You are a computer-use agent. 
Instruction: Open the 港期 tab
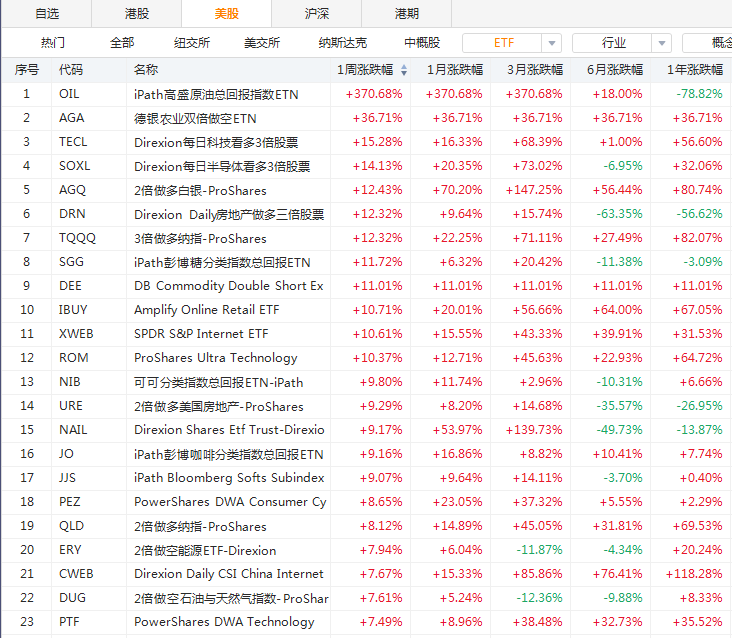[407, 14]
